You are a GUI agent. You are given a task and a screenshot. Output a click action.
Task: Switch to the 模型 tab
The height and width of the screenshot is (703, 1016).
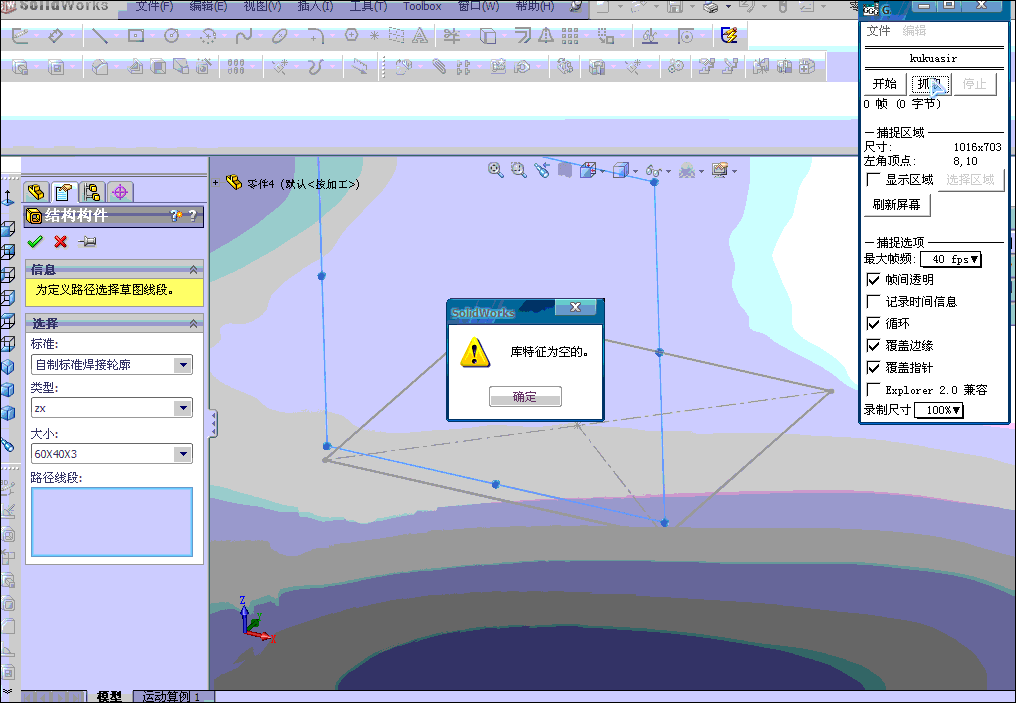(x=109, y=697)
